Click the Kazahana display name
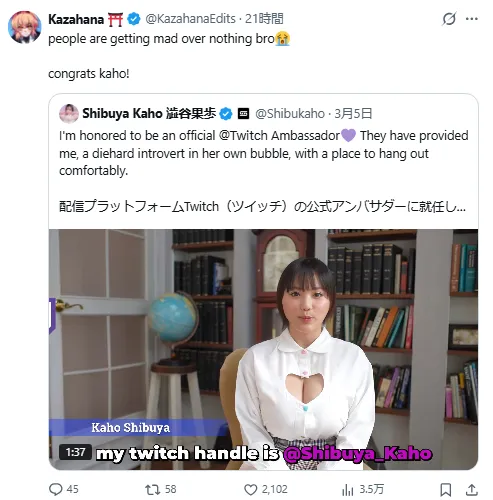This screenshot has width=493, height=500. pyautogui.click(x=76, y=19)
